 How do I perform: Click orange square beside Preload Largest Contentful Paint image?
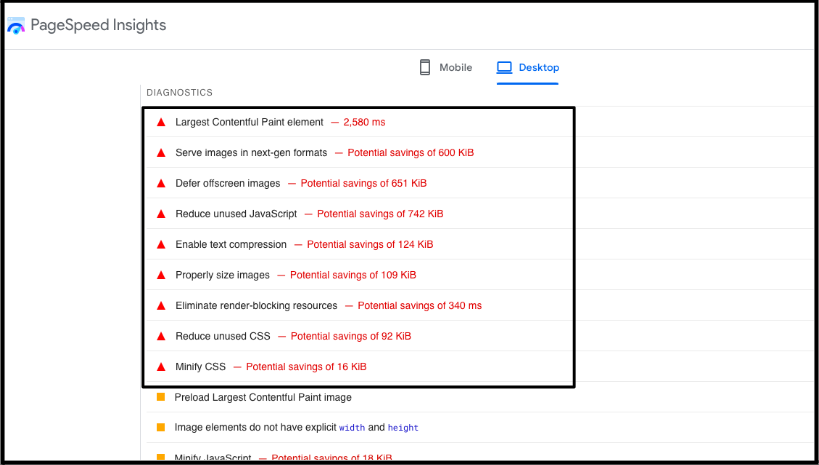[161, 397]
